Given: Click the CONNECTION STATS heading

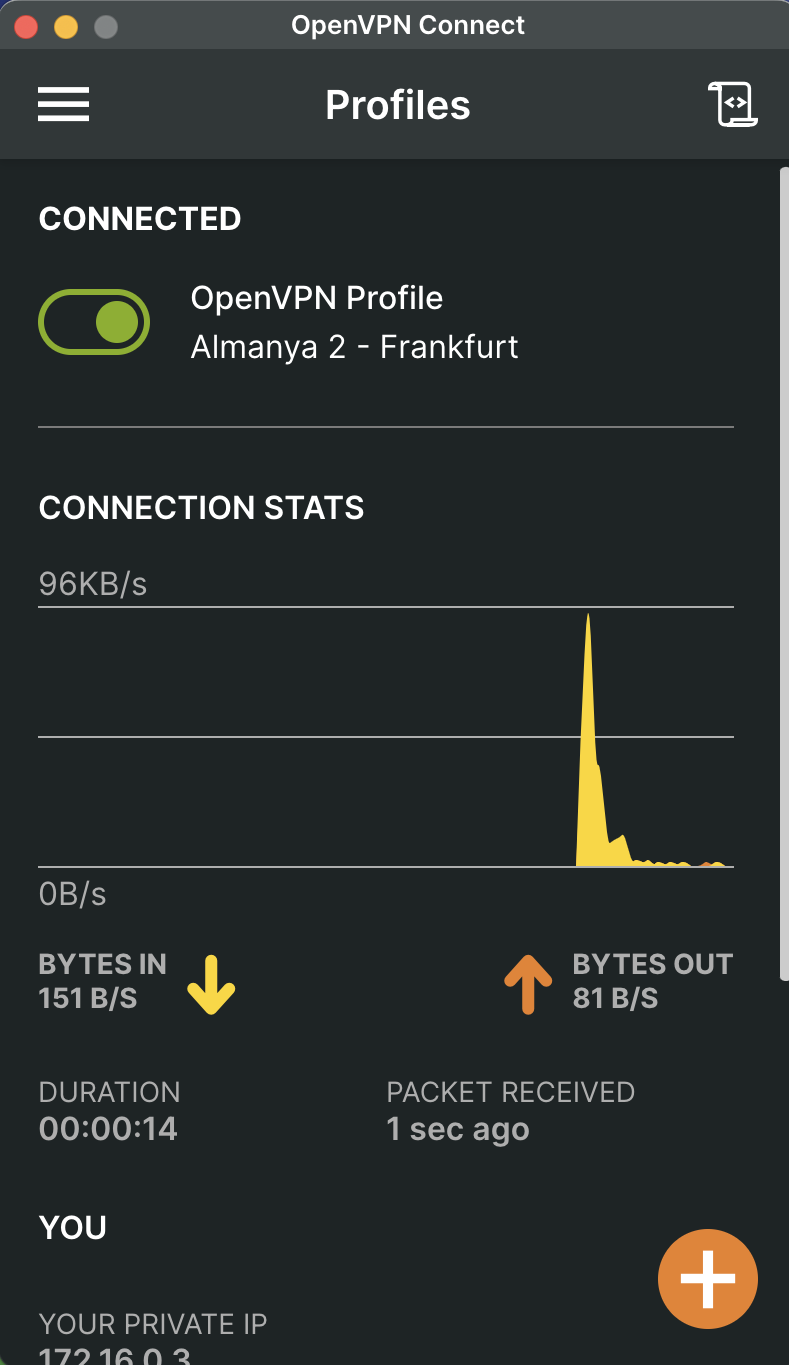Looking at the screenshot, I should [201, 508].
